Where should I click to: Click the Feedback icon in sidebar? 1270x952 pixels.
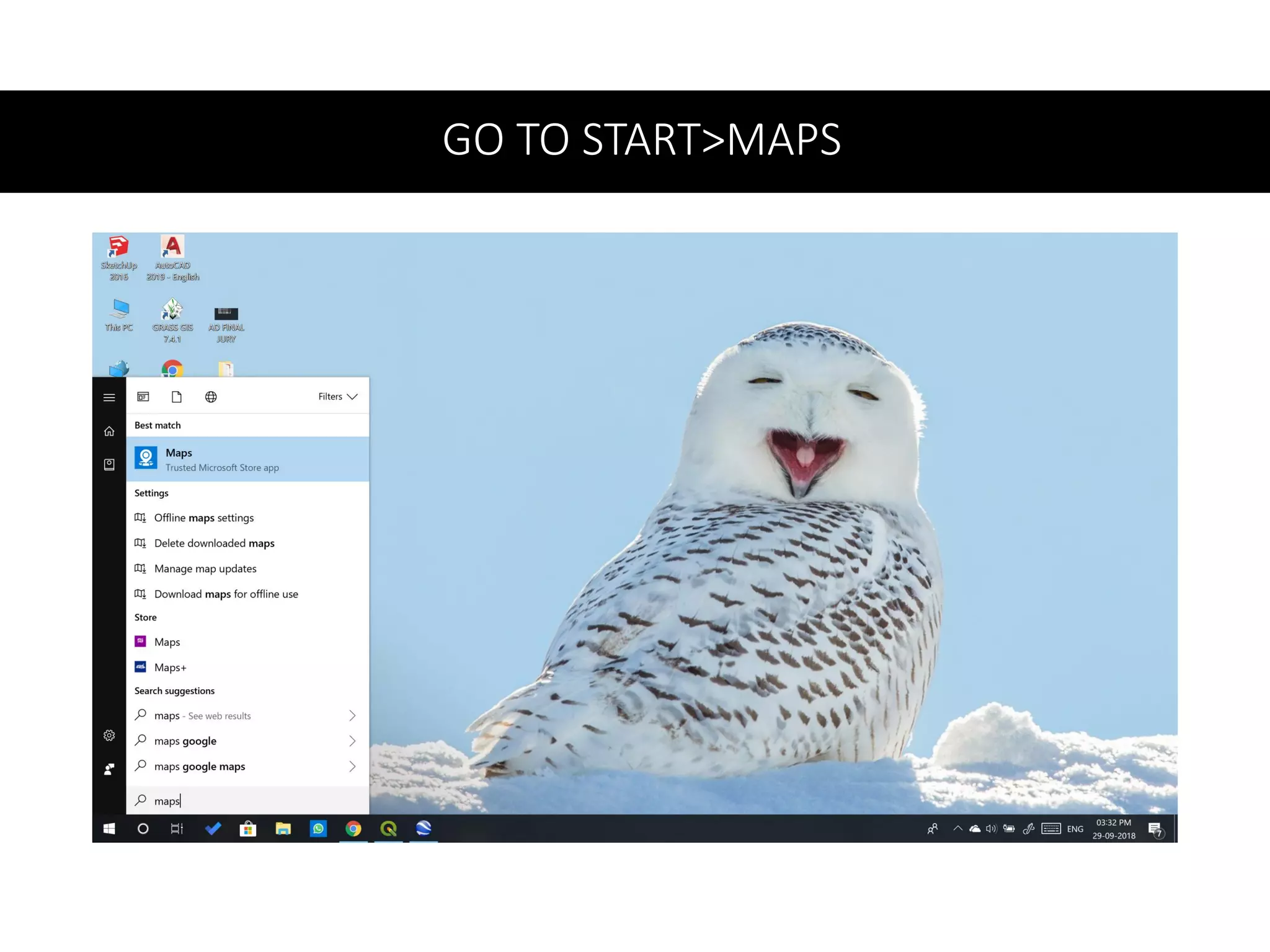coord(109,769)
